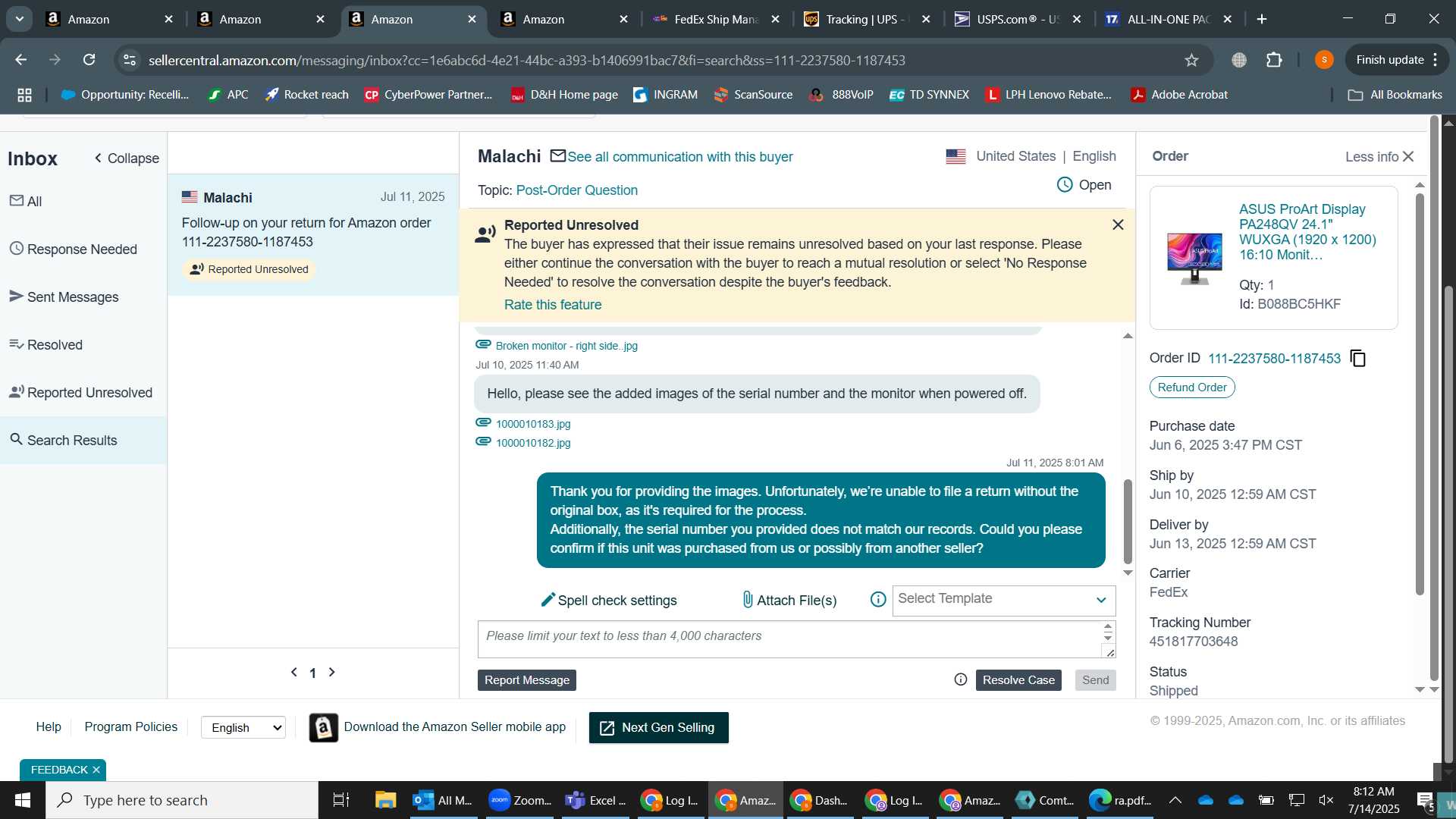1456x819 pixels.
Task: Click the info icon beside Attach File(s)
Action: pyautogui.click(x=878, y=600)
